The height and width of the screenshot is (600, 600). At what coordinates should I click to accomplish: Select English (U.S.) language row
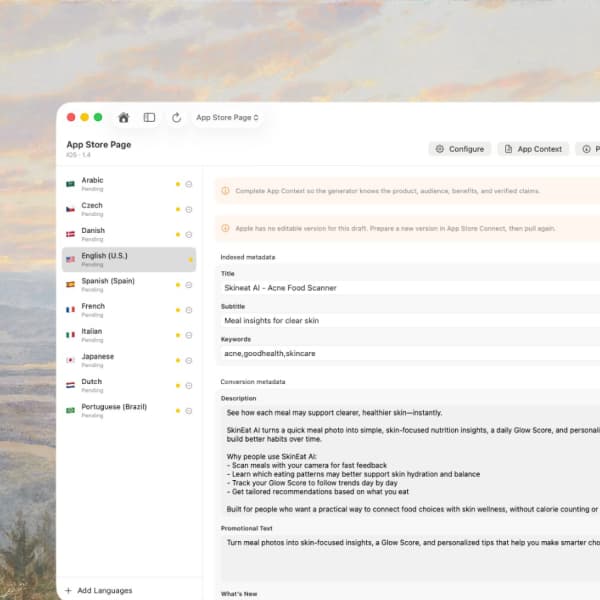coord(129,260)
